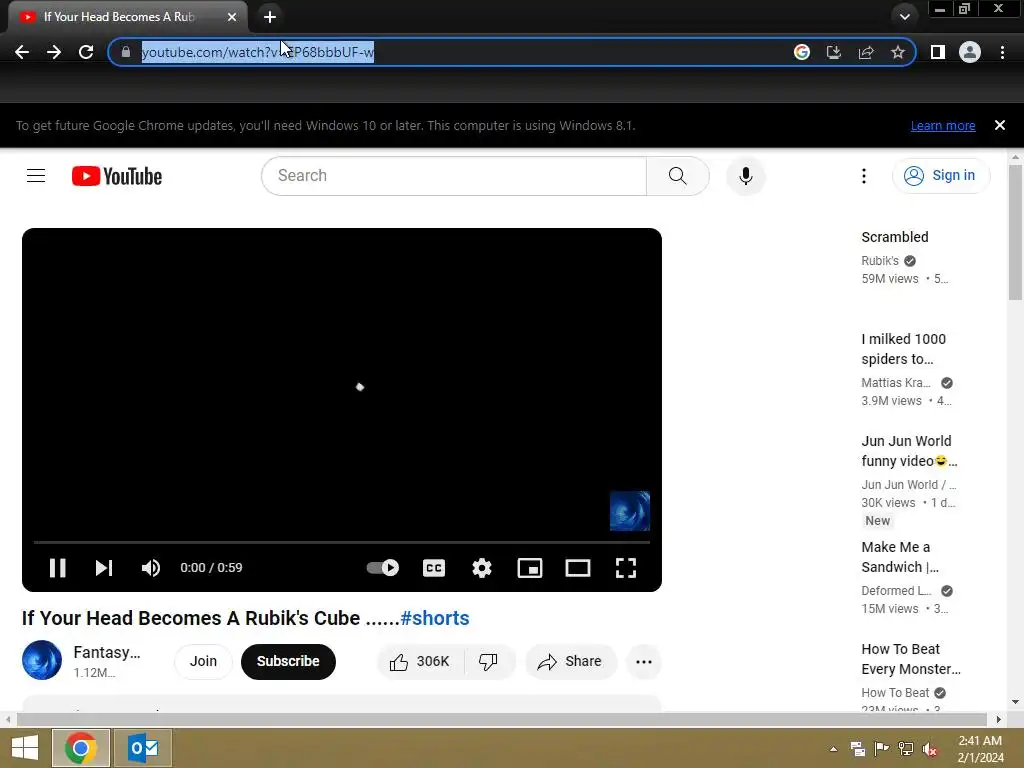Open the YouTube hamburger guide menu
The width and height of the screenshot is (1024, 768).
pos(36,176)
